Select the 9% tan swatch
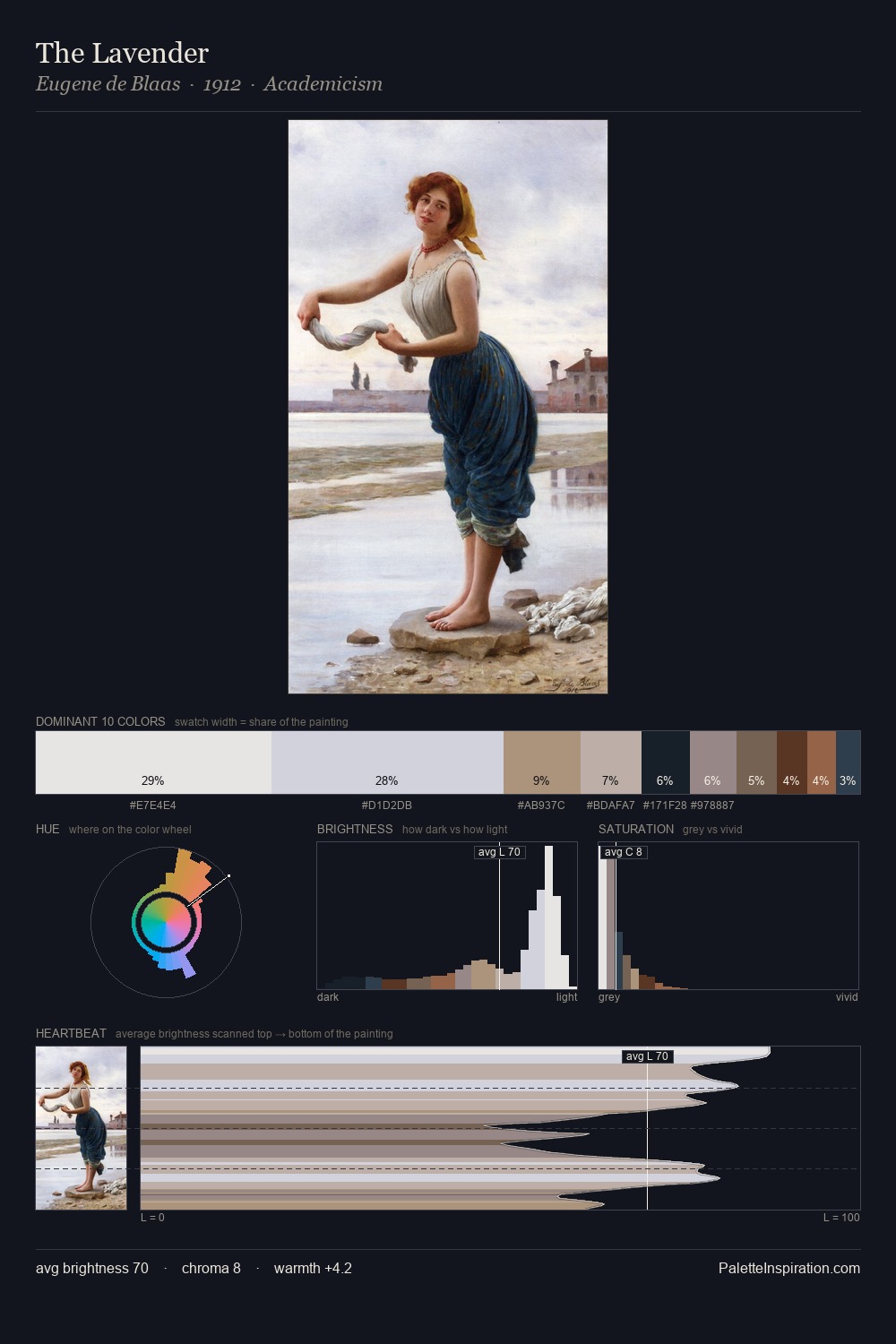The image size is (896, 1344). click(542, 762)
